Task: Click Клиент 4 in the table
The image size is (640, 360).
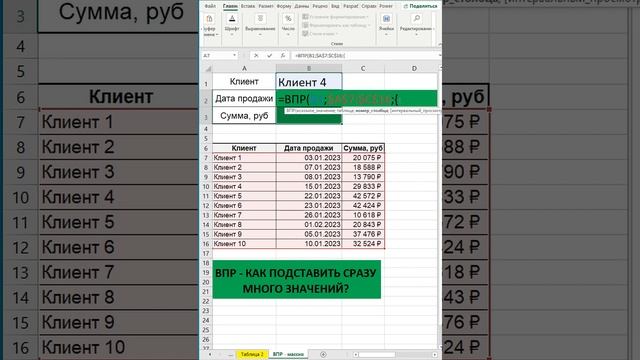Action: point(244,187)
